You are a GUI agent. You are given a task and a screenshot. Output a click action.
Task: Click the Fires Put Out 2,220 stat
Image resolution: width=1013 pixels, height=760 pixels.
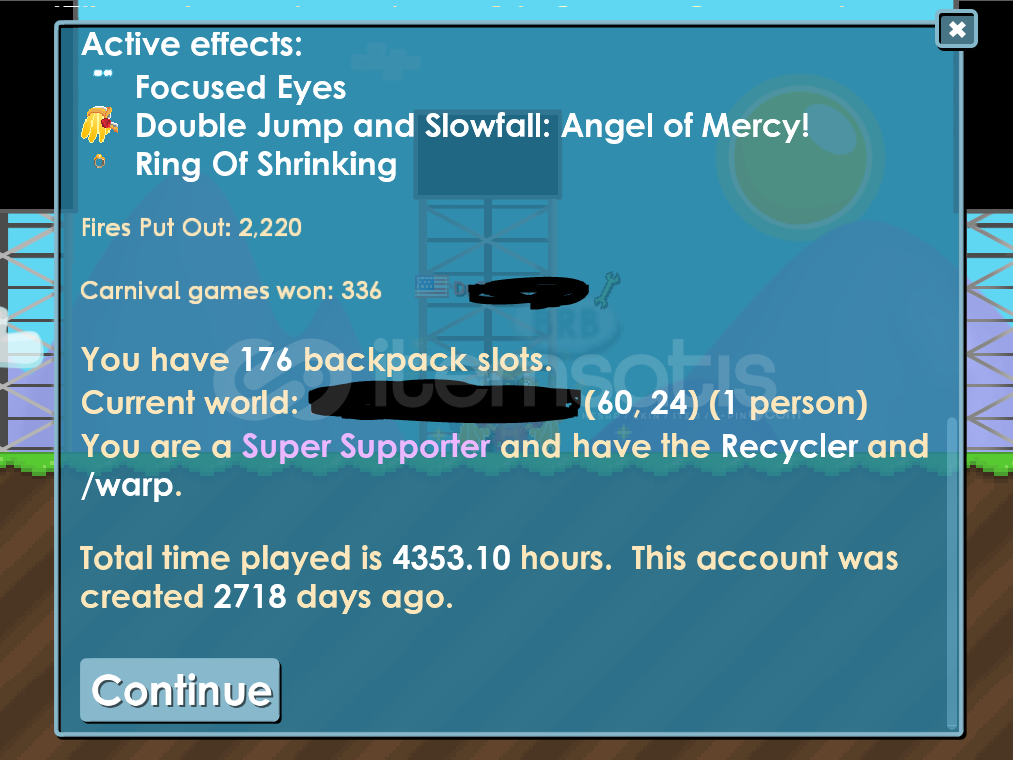pos(191,227)
